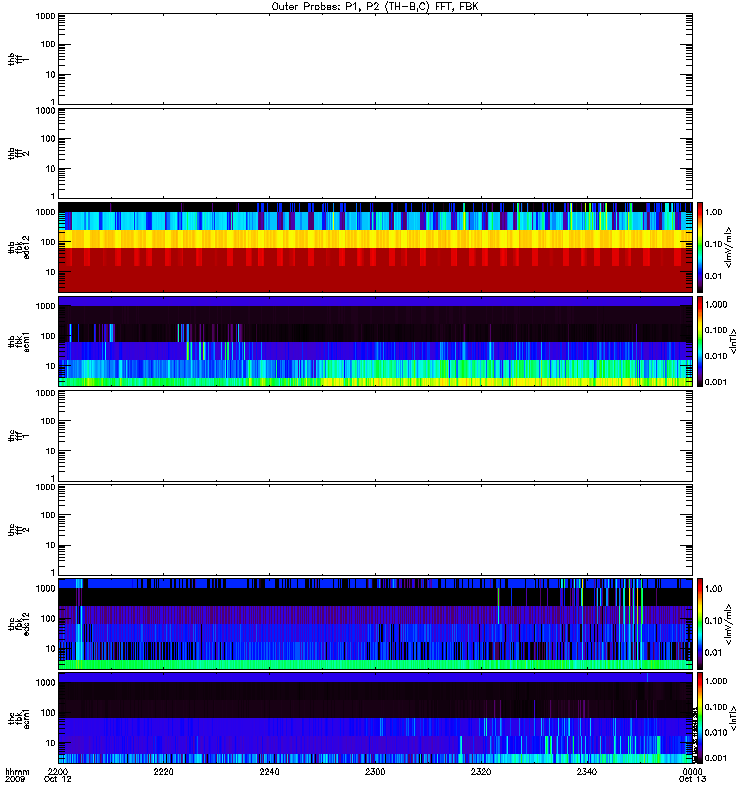Click the thc fbk scm1 color bar
750x800 pixels.
(700, 718)
